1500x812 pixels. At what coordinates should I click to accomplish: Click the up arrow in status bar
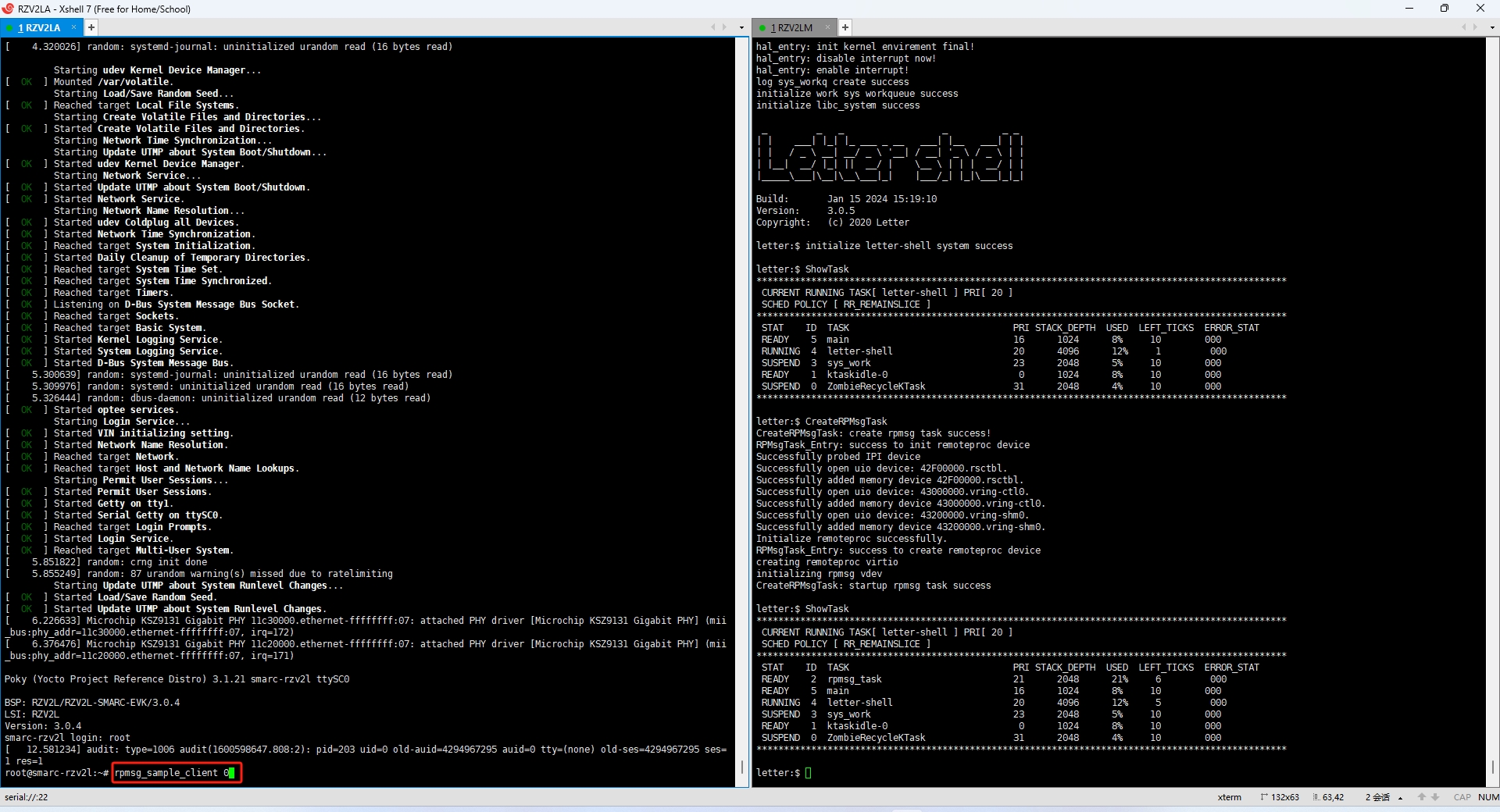1422,797
